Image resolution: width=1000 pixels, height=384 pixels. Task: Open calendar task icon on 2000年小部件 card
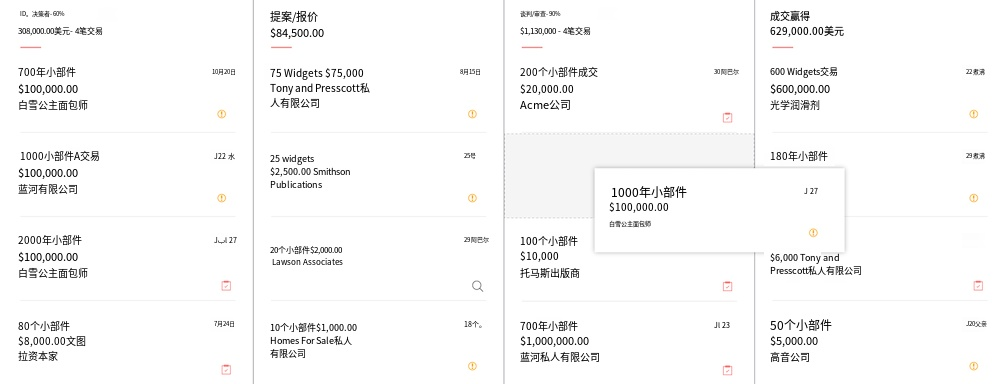click(226, 286)
